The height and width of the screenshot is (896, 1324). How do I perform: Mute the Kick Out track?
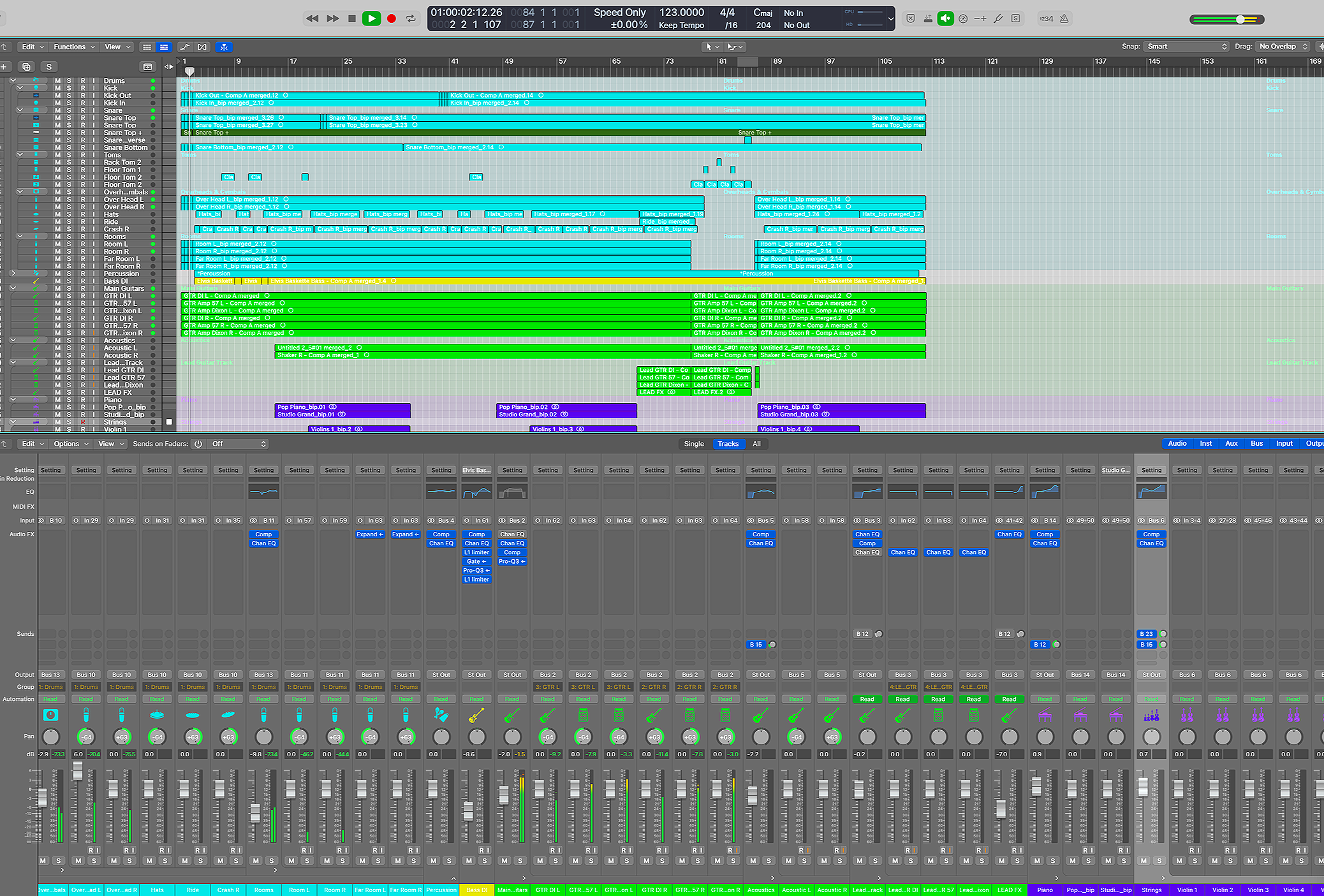point(58,96)
